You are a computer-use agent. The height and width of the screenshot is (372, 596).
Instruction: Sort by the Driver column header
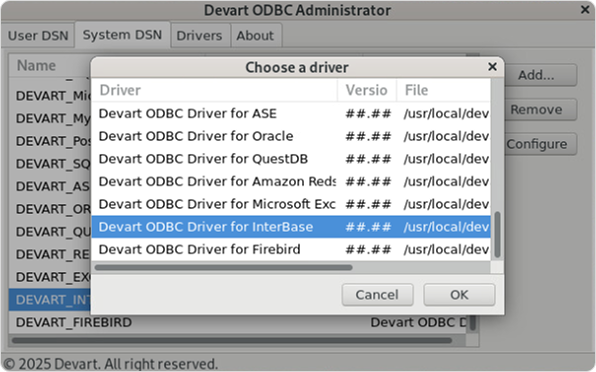(x=214, y=90)
